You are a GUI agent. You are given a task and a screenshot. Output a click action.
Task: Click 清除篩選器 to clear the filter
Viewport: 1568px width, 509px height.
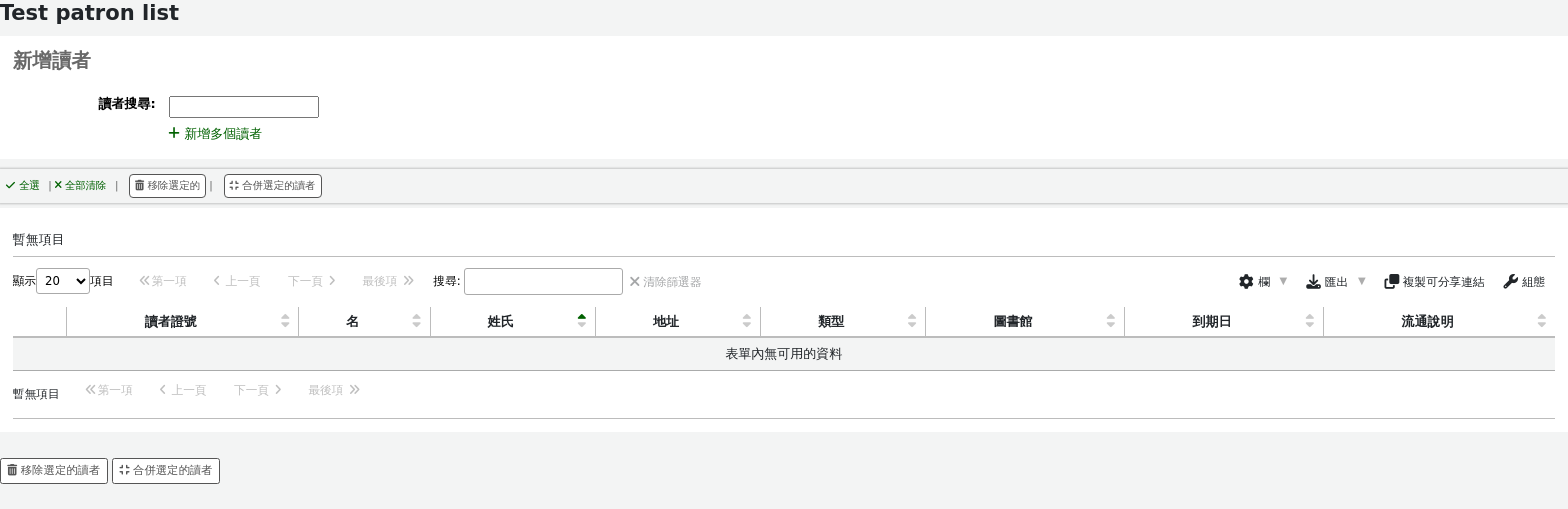[x=665, y=282]
